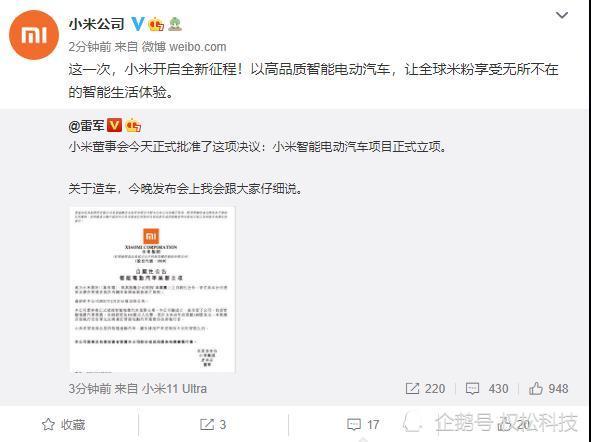Image resolution: width=591 pixels, height=442 pixels.
Task: Click 收藏 star to favorite post
Action: [63, 425]
